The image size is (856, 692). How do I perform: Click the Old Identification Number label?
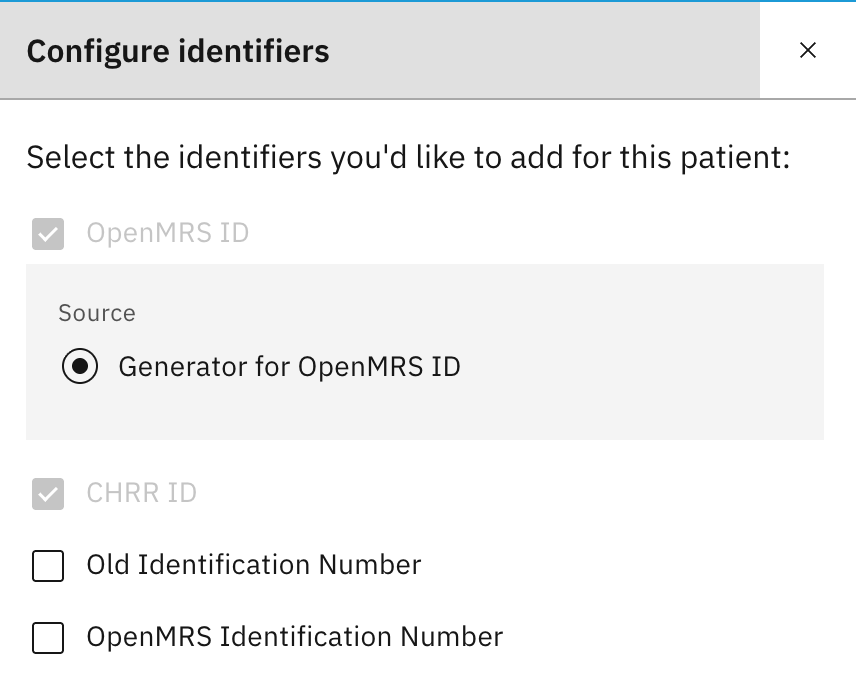coord(254,566)
